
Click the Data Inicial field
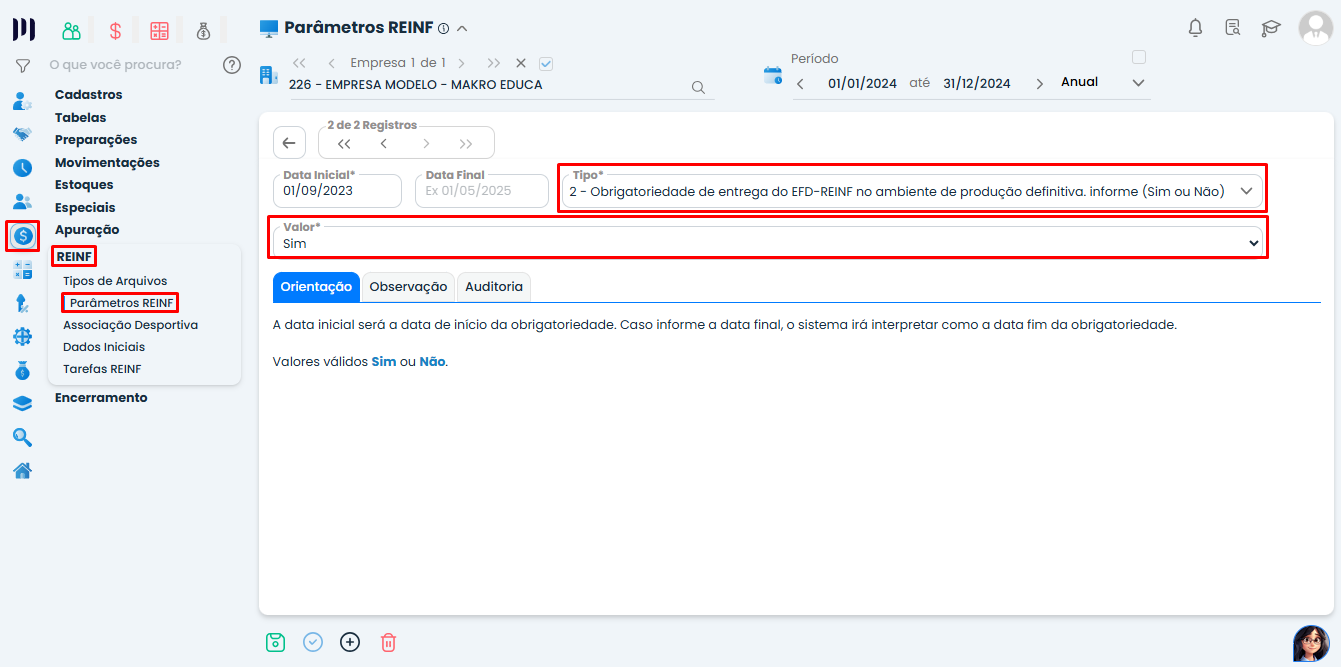click(337, 190)
